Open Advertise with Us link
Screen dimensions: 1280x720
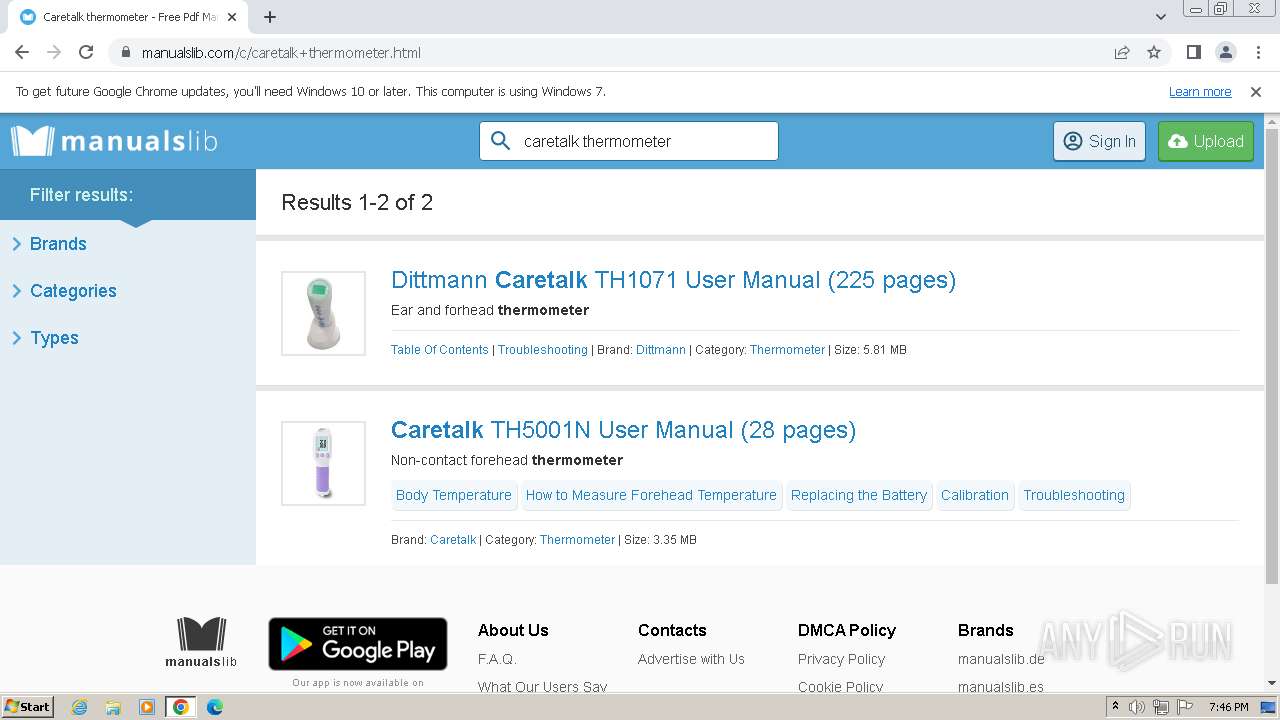691,659
